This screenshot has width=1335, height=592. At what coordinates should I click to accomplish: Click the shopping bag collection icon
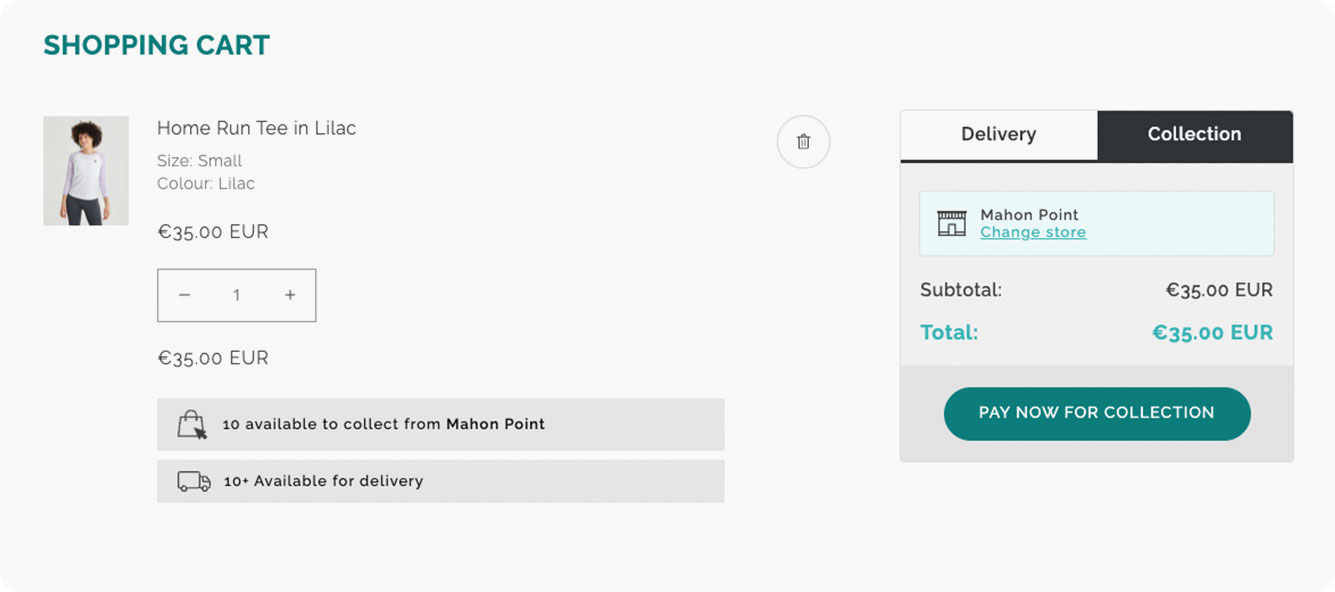click(192, 424)
